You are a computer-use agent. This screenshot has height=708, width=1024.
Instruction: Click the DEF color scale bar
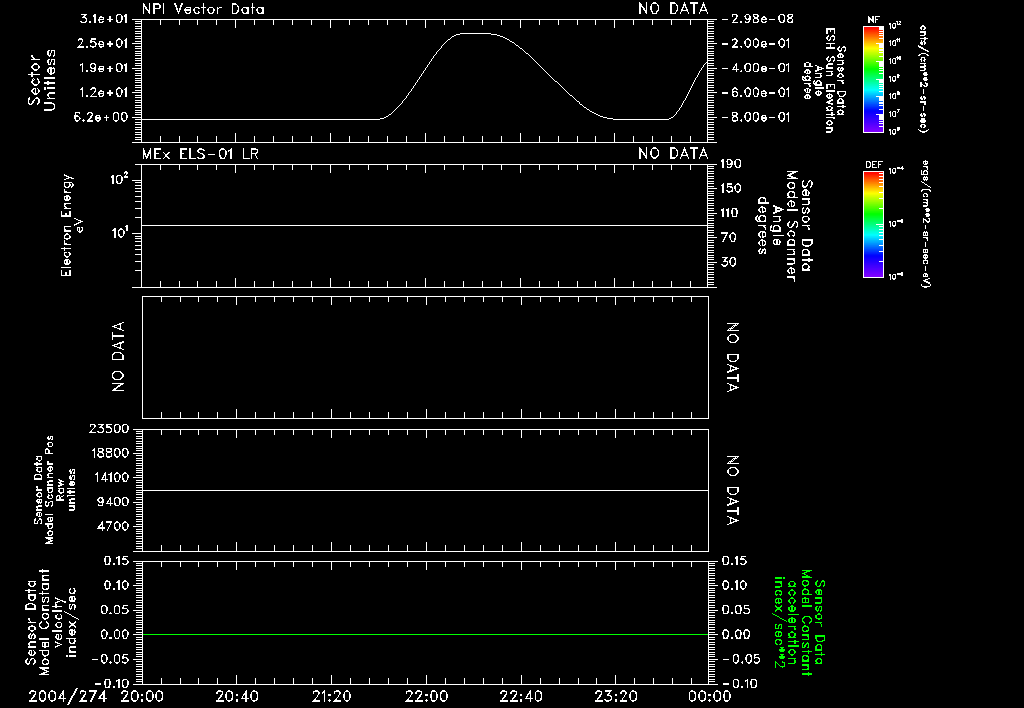873,224
